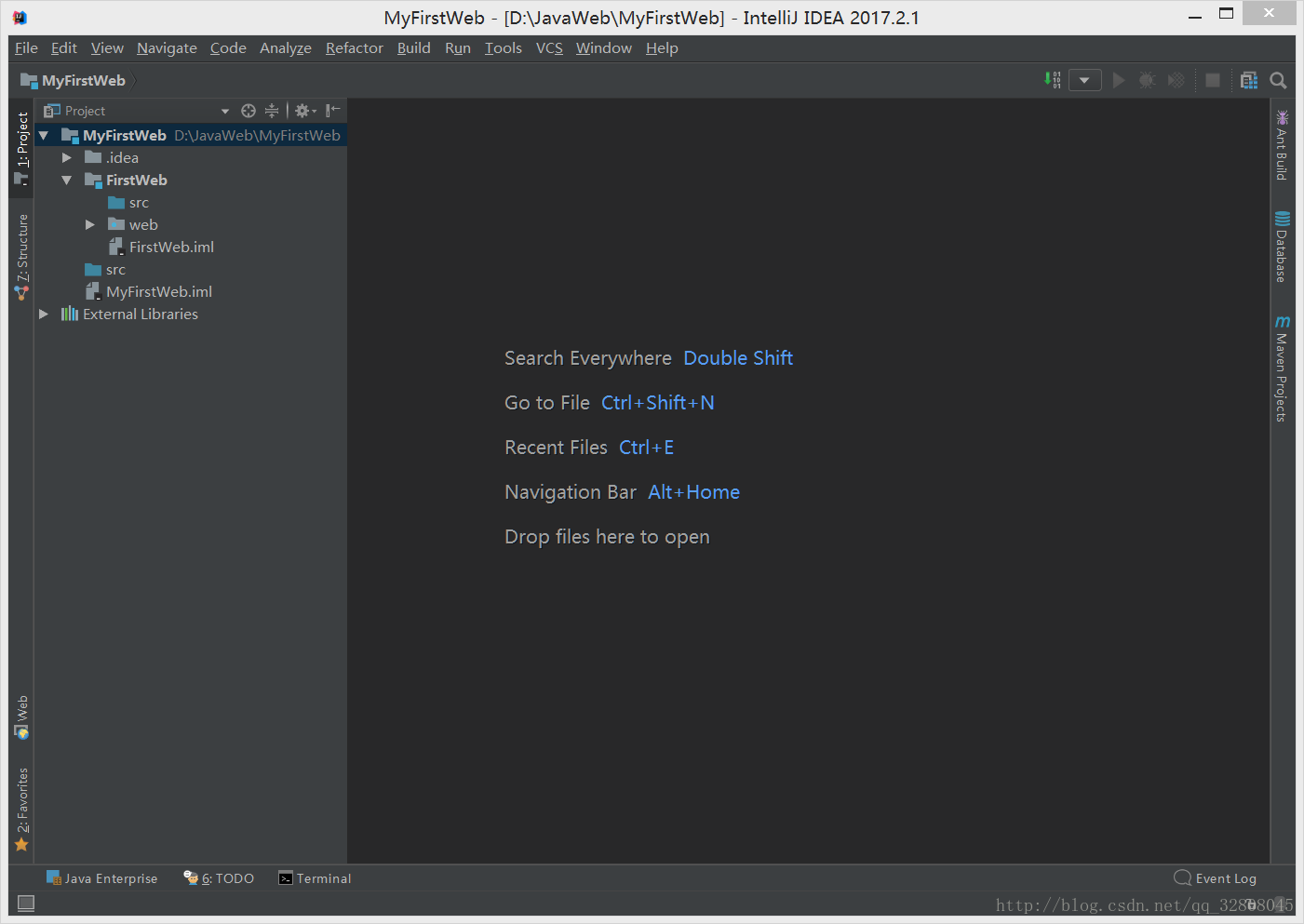Open the run configuration dropdown
Screen dimensions: 1304x924
pyautogui.click(x=1085, y=80)
